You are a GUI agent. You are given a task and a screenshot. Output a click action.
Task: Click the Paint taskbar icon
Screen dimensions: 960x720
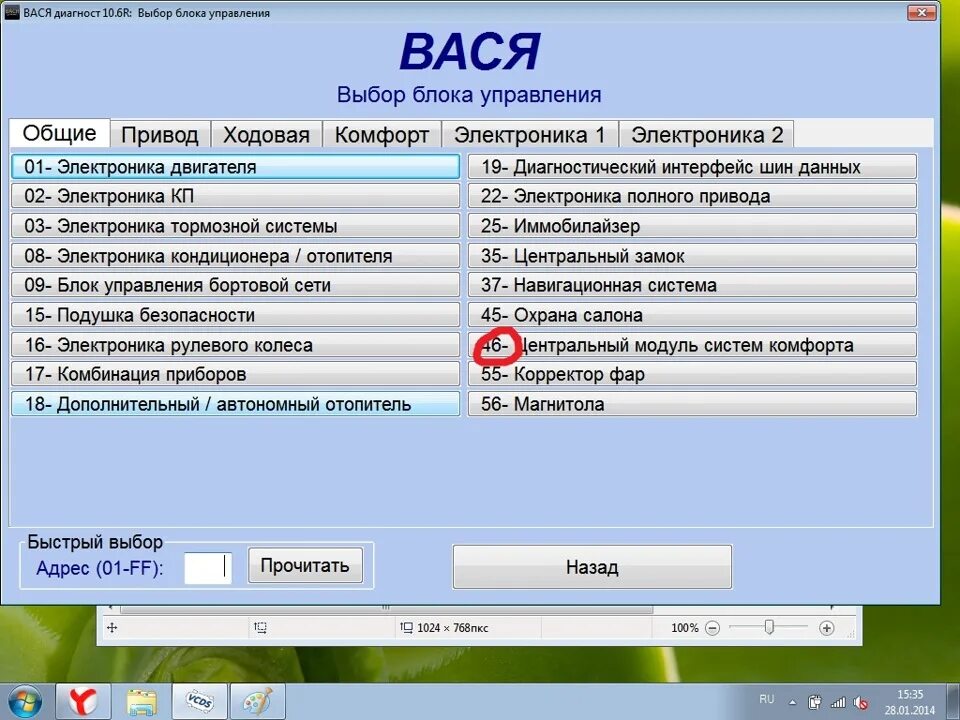(x=258, y=702)
